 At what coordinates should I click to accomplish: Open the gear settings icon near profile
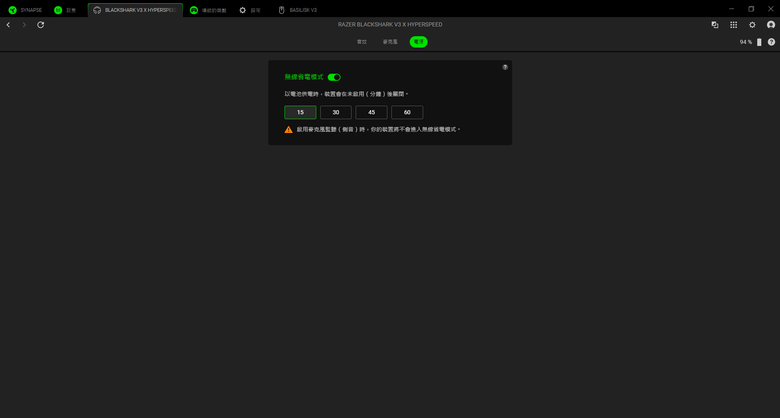[x=752, y=24]
